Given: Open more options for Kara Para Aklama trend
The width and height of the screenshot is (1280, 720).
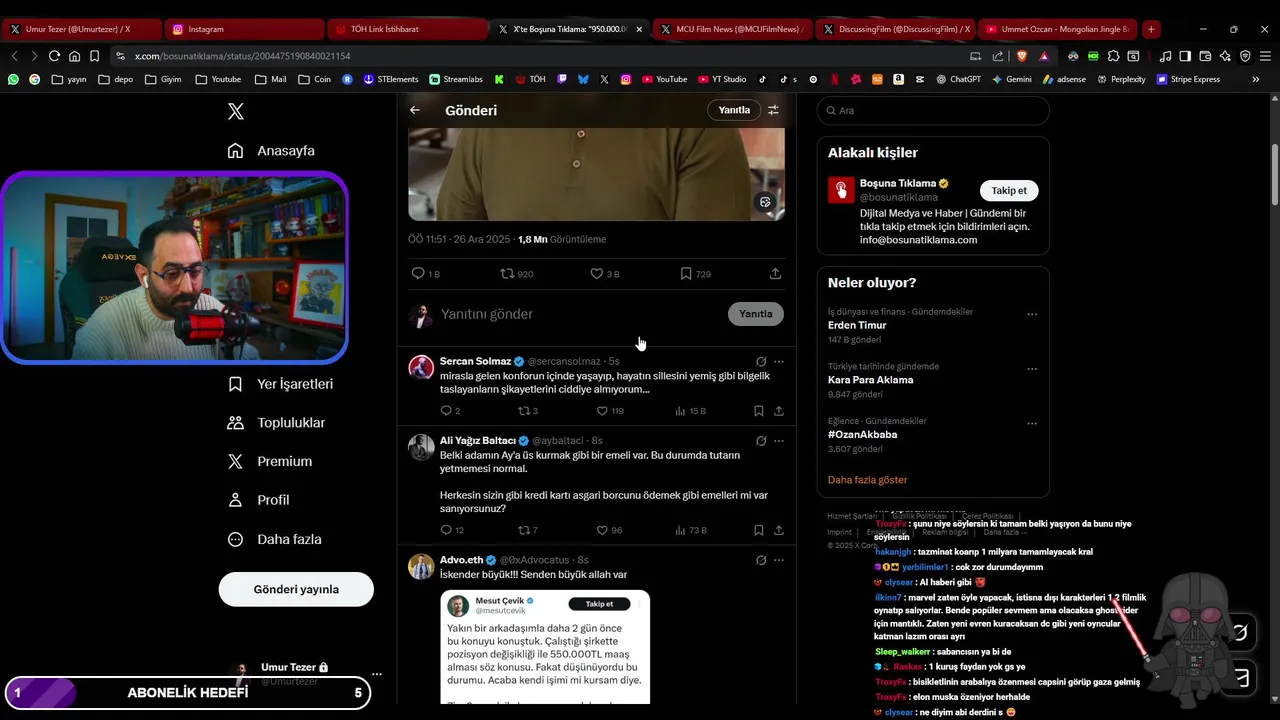Looking at the screenshot, I should coord(1032,369).
